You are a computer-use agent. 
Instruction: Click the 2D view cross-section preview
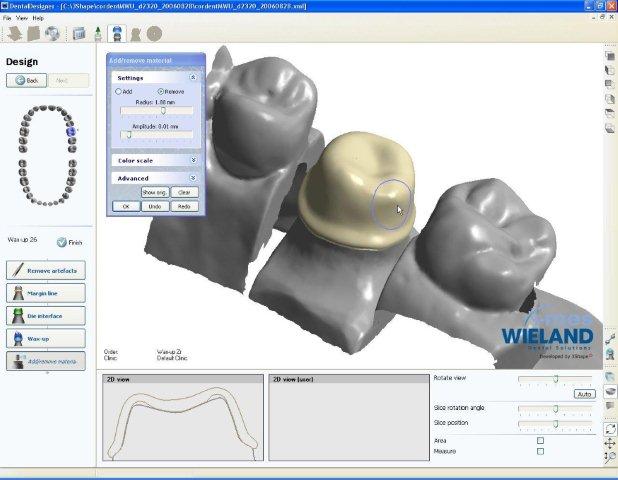[x=182, y=422]
